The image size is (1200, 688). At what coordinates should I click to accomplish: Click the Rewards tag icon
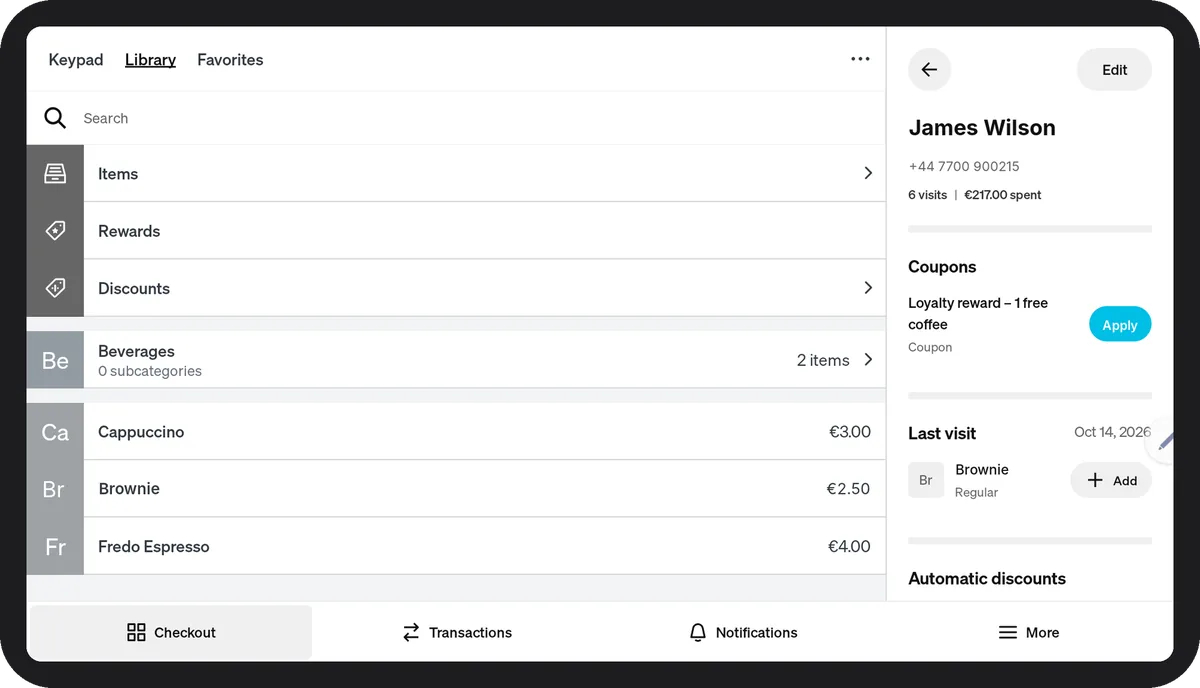pos(55,231)
